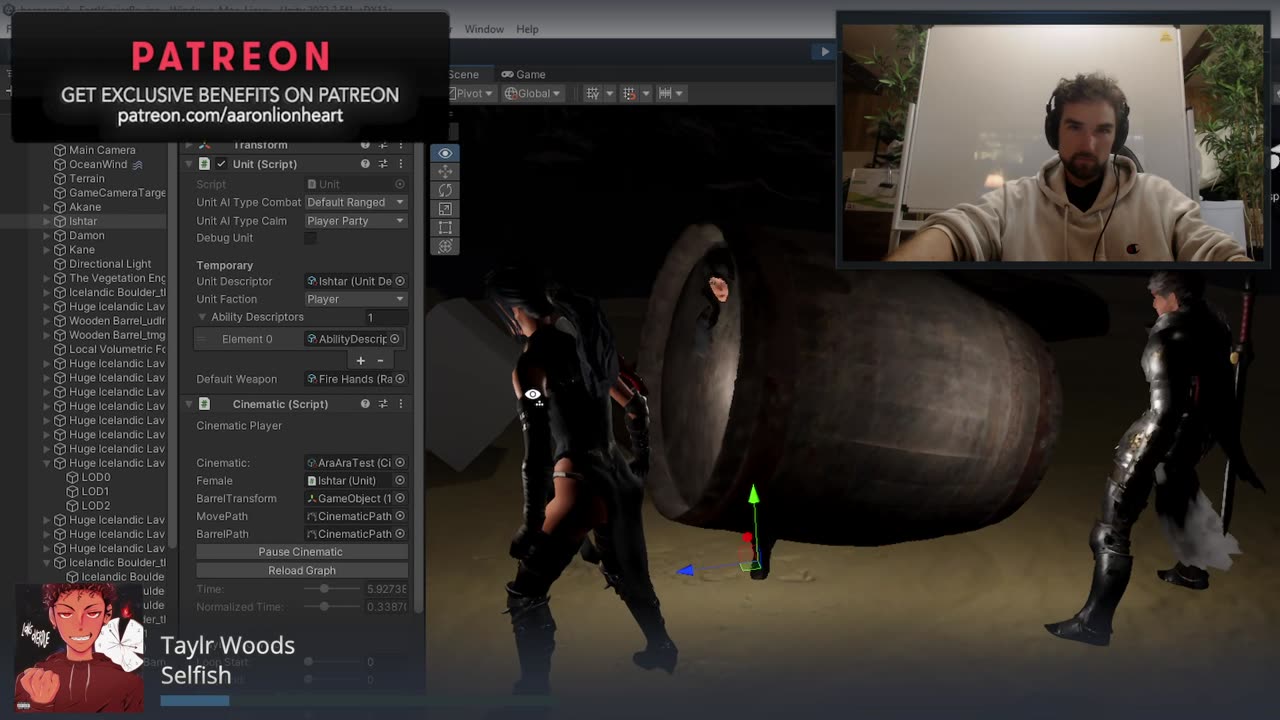Switch to the Scene tab
1280x720 pixels.
(463, 74)
